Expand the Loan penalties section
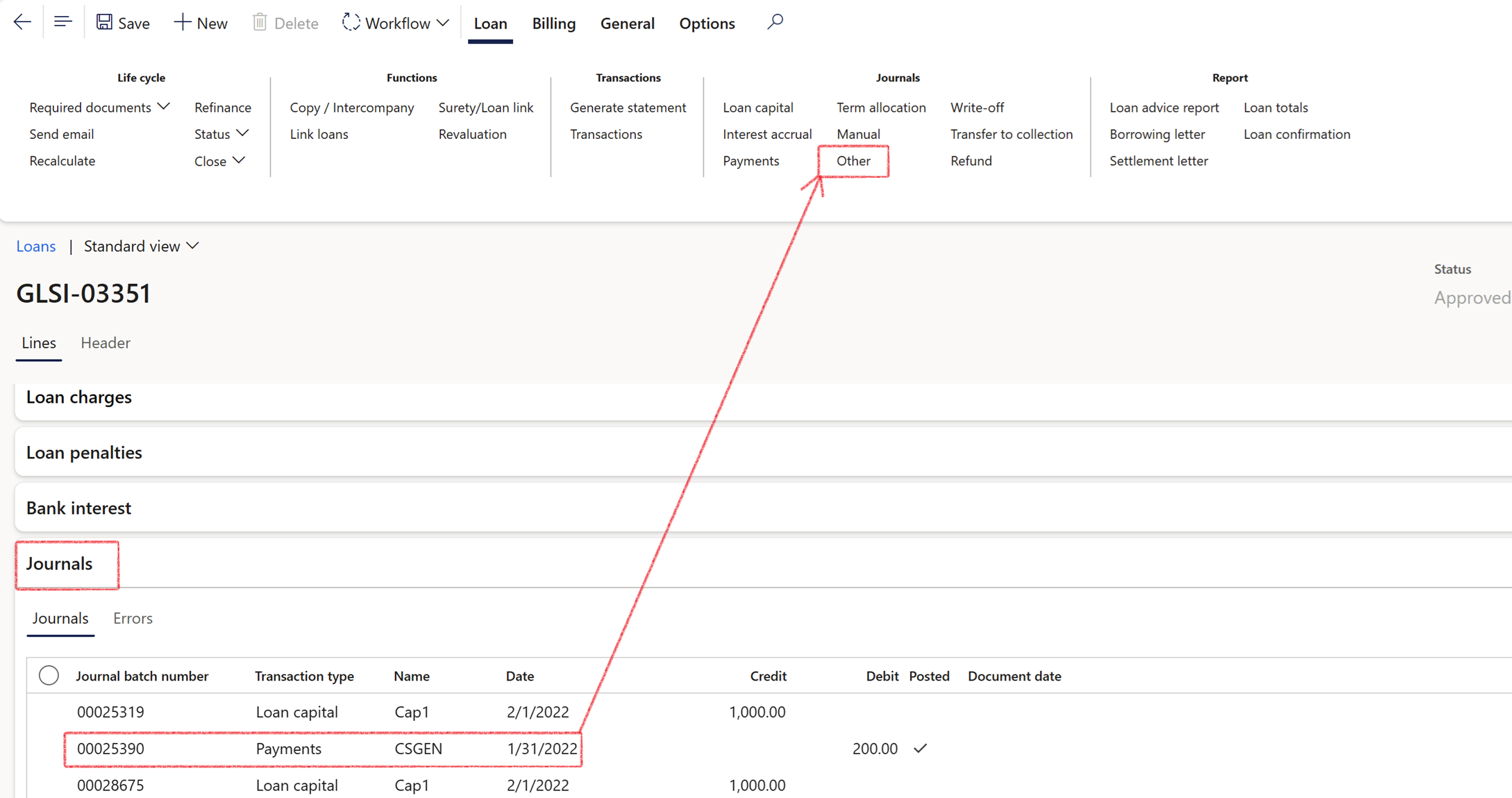Viewport: 1512px width, 798px height. point(84,452)
